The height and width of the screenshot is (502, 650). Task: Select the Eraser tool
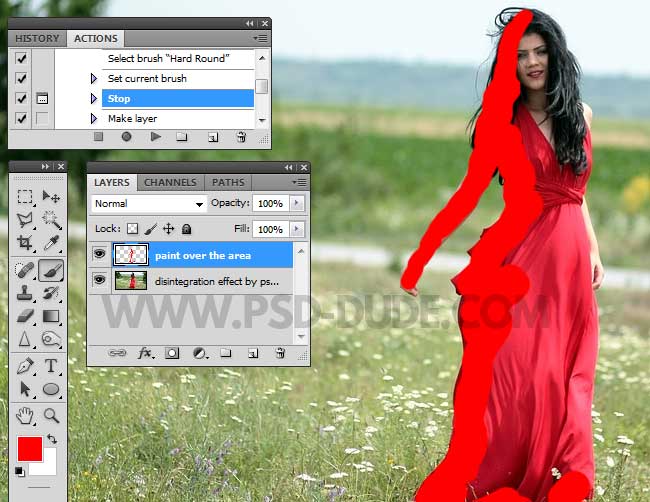click(x=25, y=316)
